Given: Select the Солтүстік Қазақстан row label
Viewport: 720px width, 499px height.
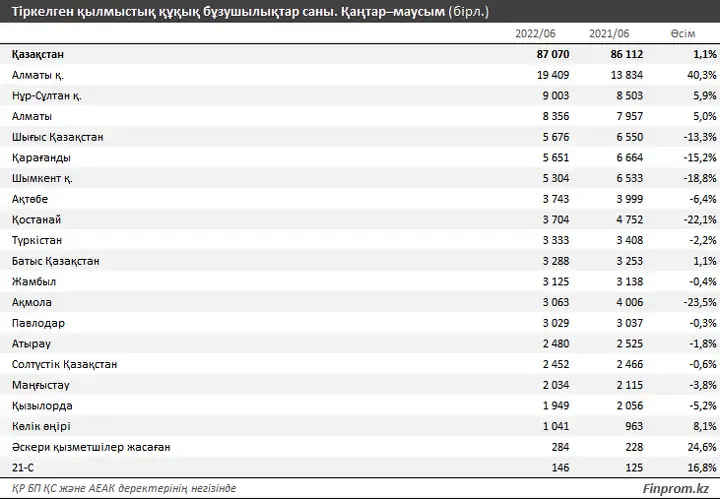Looking at the screenshot, I should point(64,364).
